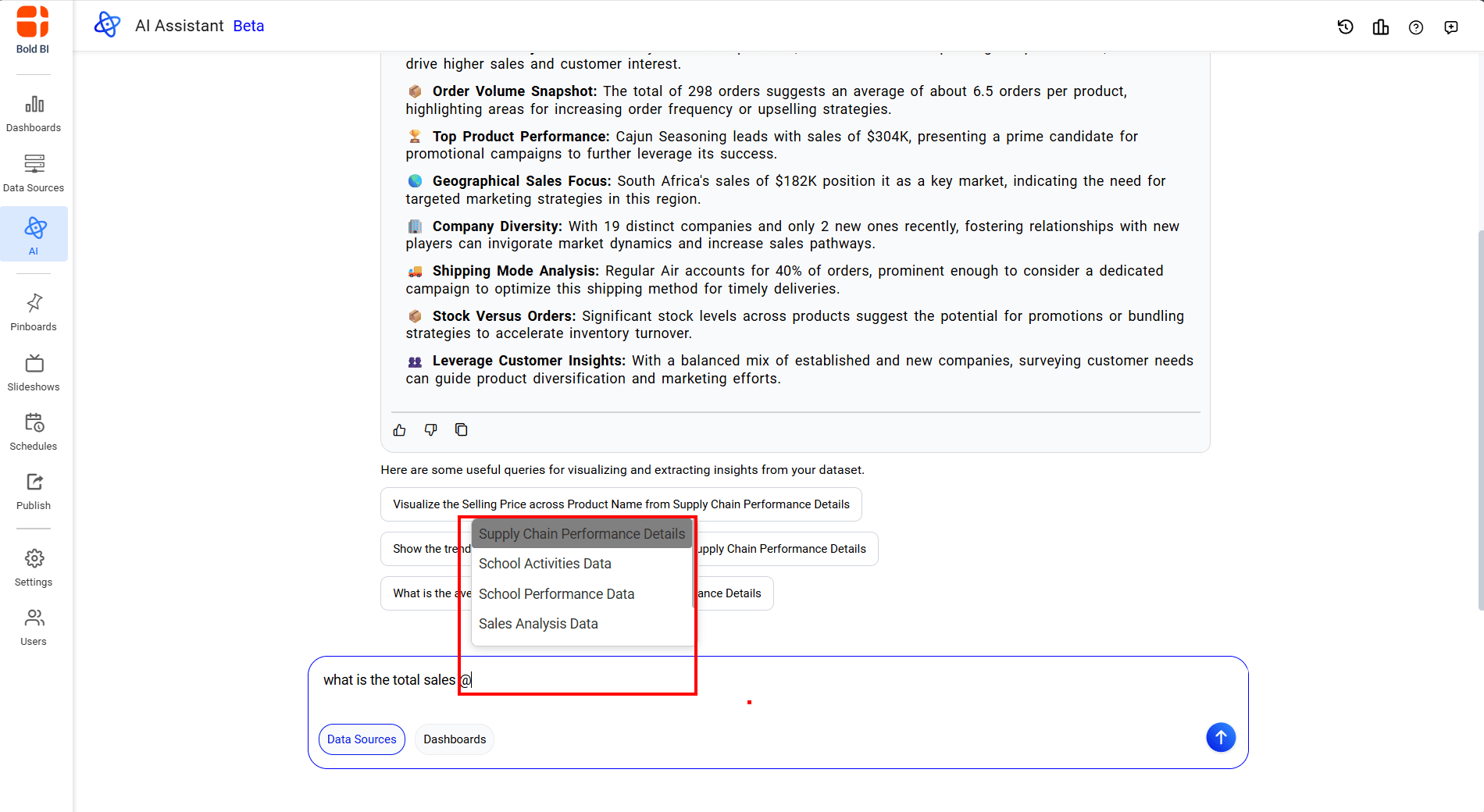
Task: Click the chart icon in top header
Action: 1380,27
